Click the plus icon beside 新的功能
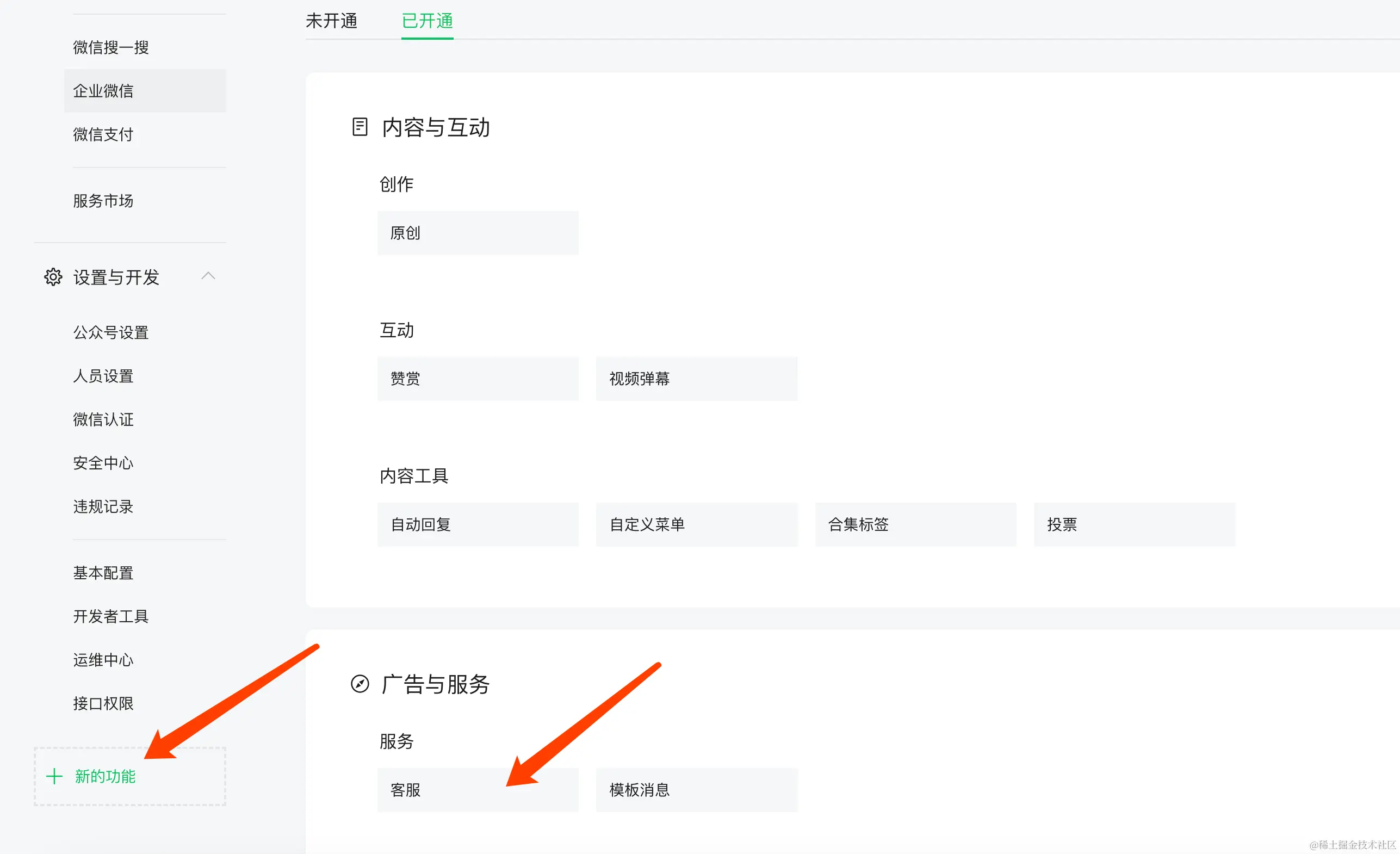This screenshot has width=1400, height=854. coord(54,776)
